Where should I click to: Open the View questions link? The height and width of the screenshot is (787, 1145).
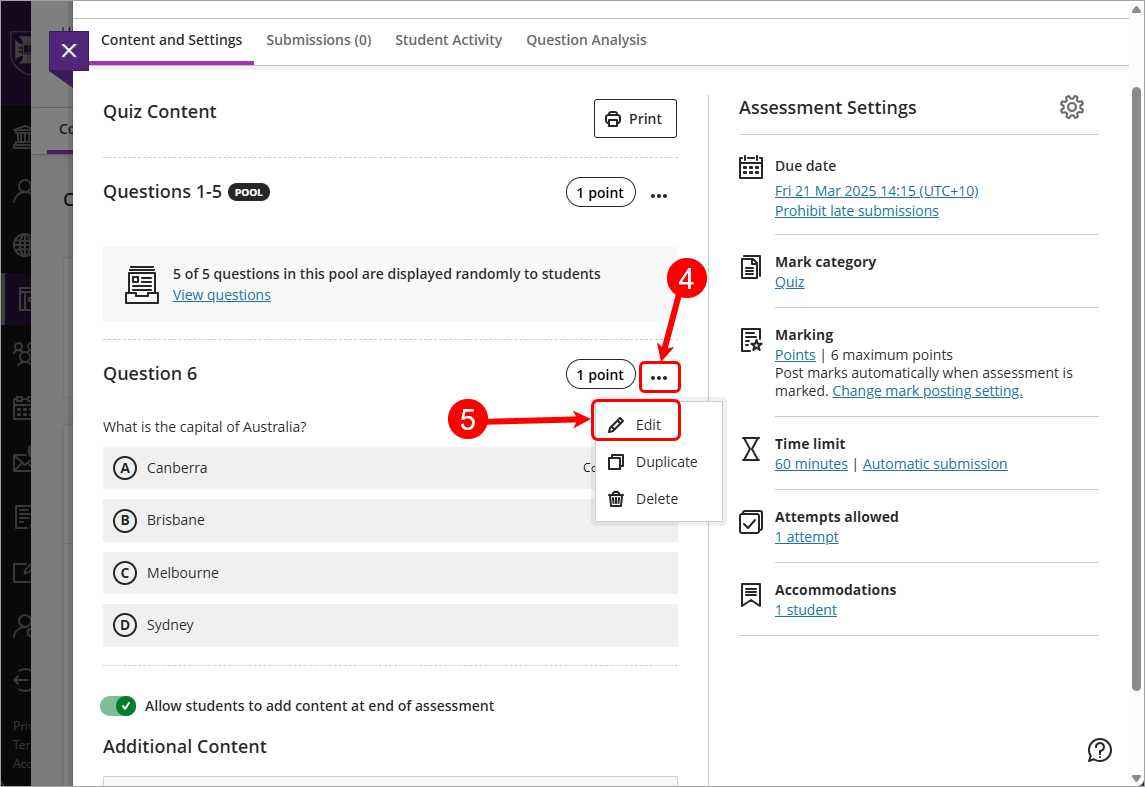click(222, 295)
